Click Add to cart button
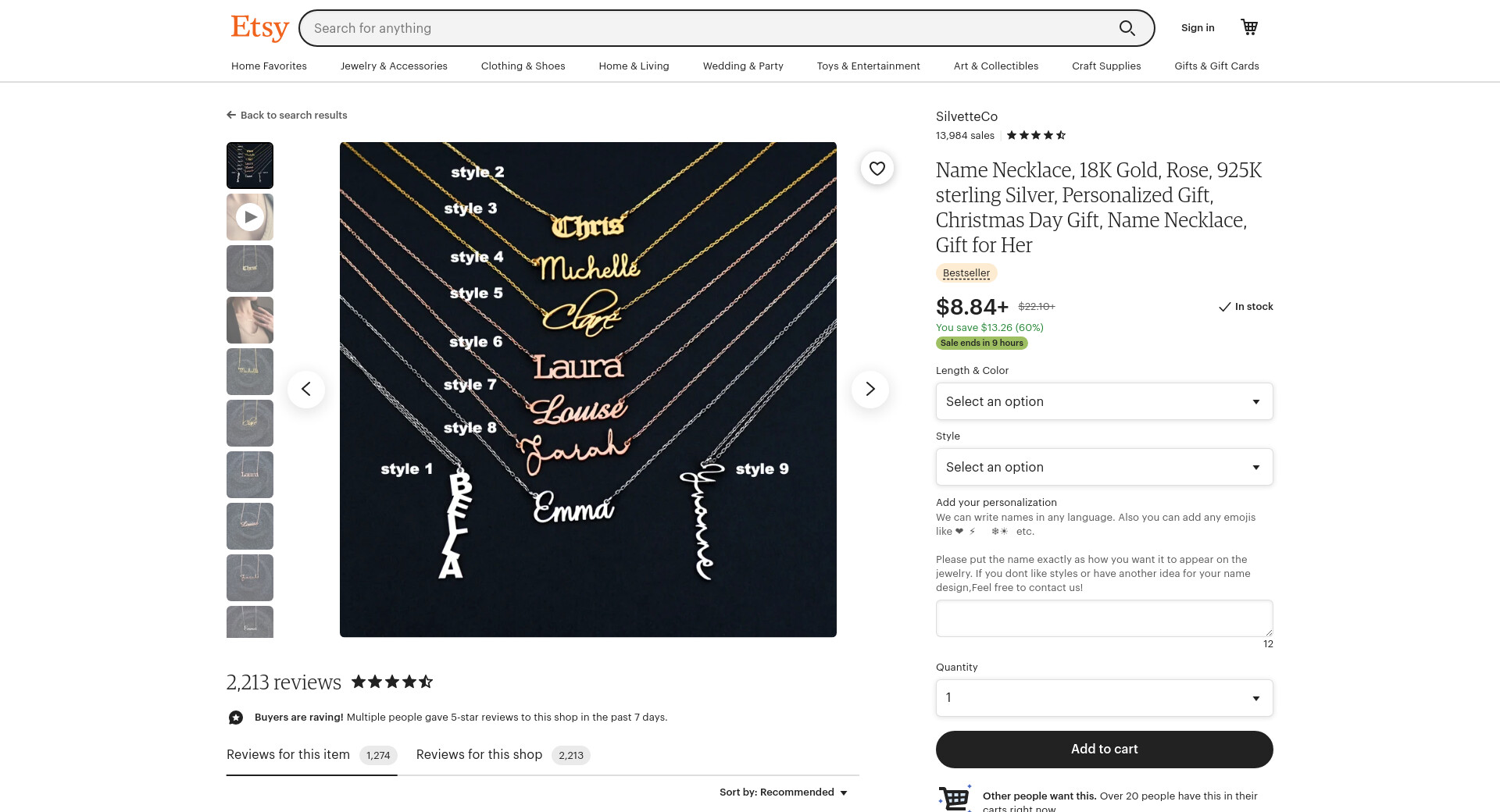1500x812 pixels. pyautogui.click(x=1104, y=749)
